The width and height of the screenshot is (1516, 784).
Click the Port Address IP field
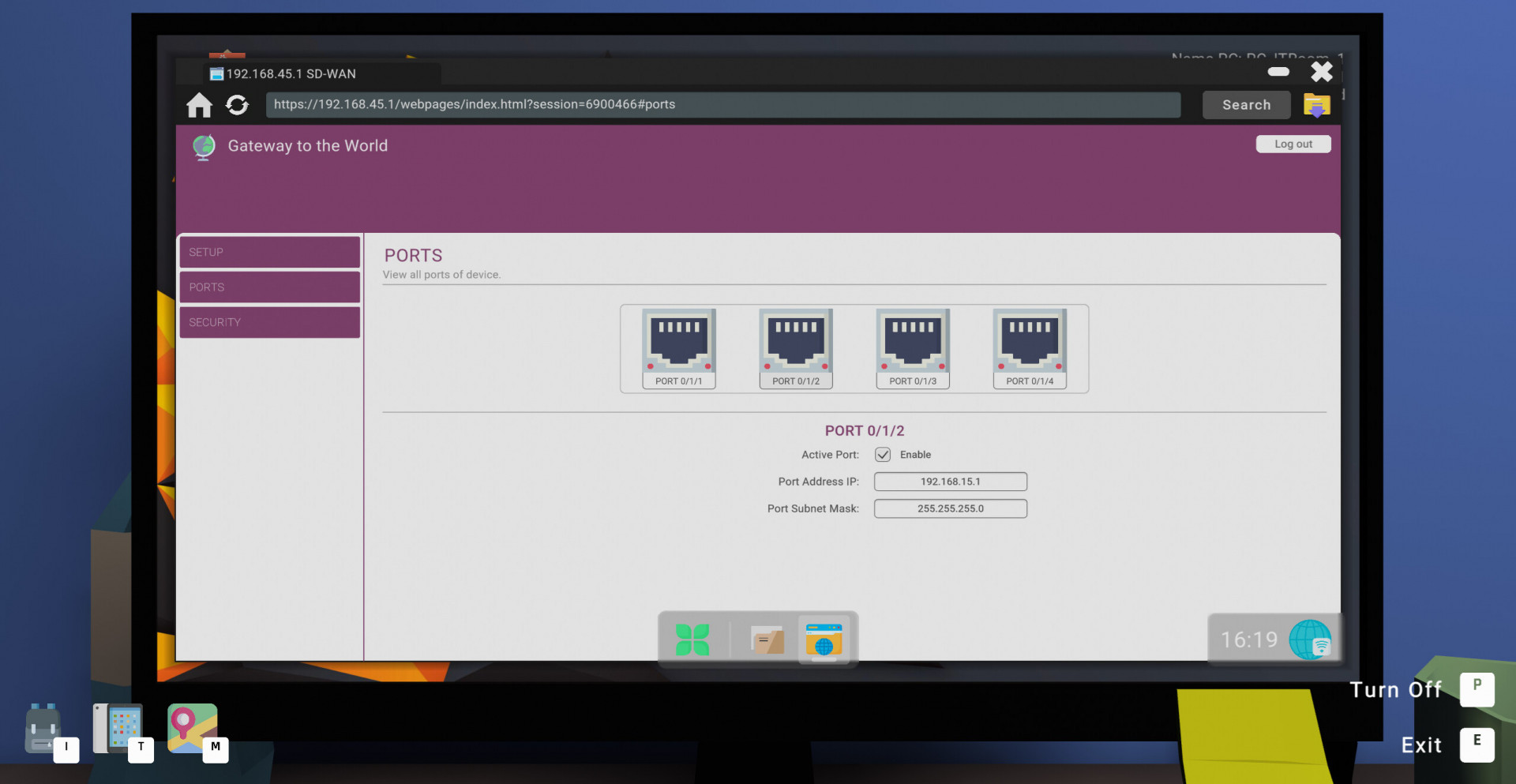click(950, 482)
